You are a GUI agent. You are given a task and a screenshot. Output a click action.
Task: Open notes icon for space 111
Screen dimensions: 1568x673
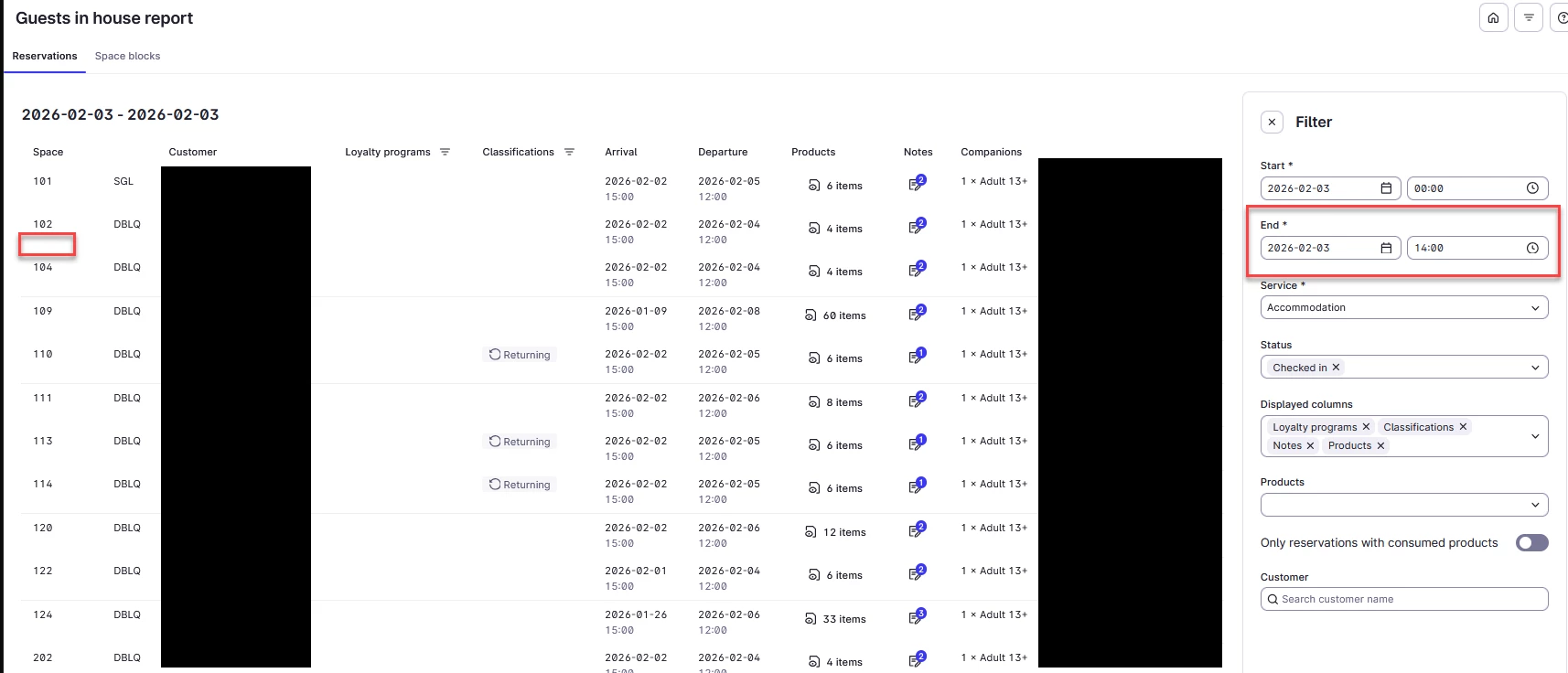pos(917,400)
